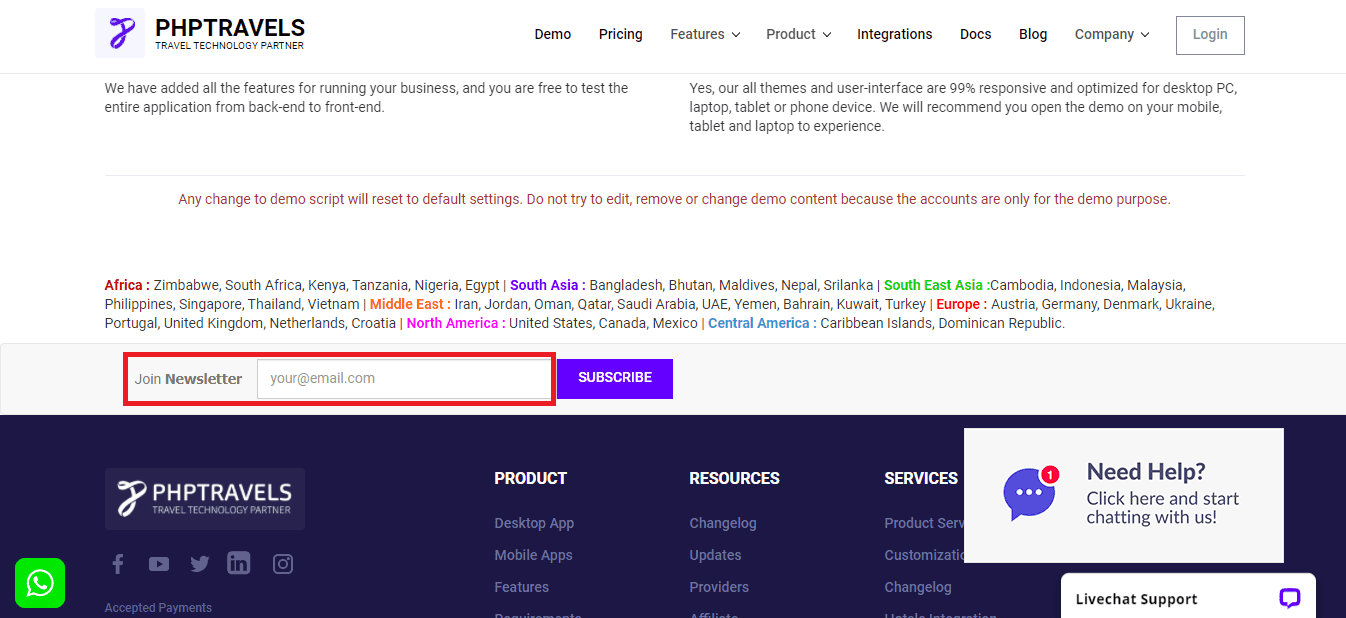This screenshot has width=1346, height=618.
Task: Select Docs in the top navigation
Action: pos(975,34)
